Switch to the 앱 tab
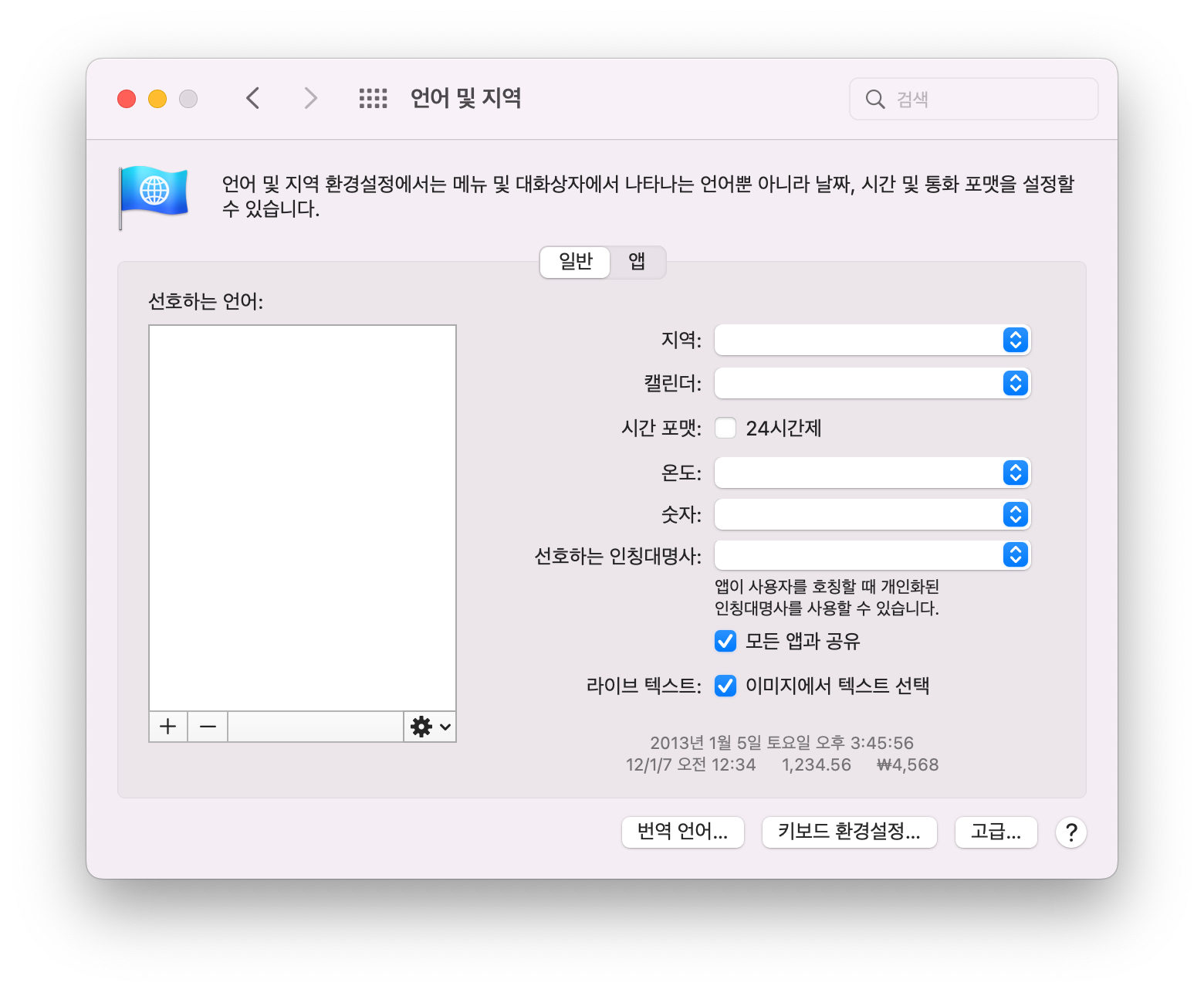 pyautogui.click(x=637, y=262)
